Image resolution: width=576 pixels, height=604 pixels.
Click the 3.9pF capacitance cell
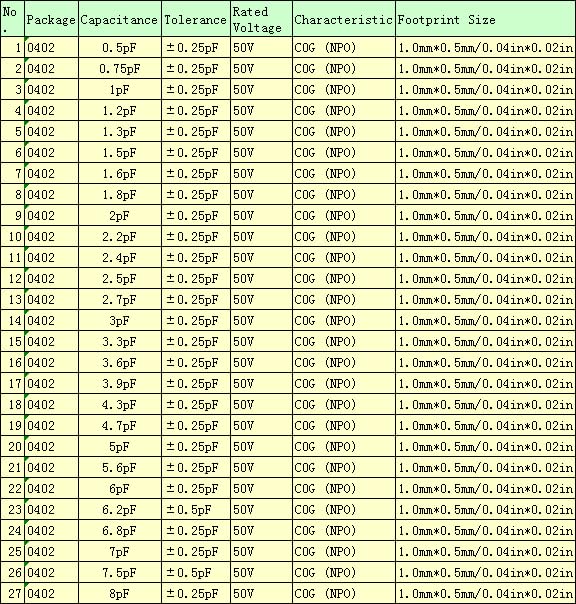click(120, 384)
